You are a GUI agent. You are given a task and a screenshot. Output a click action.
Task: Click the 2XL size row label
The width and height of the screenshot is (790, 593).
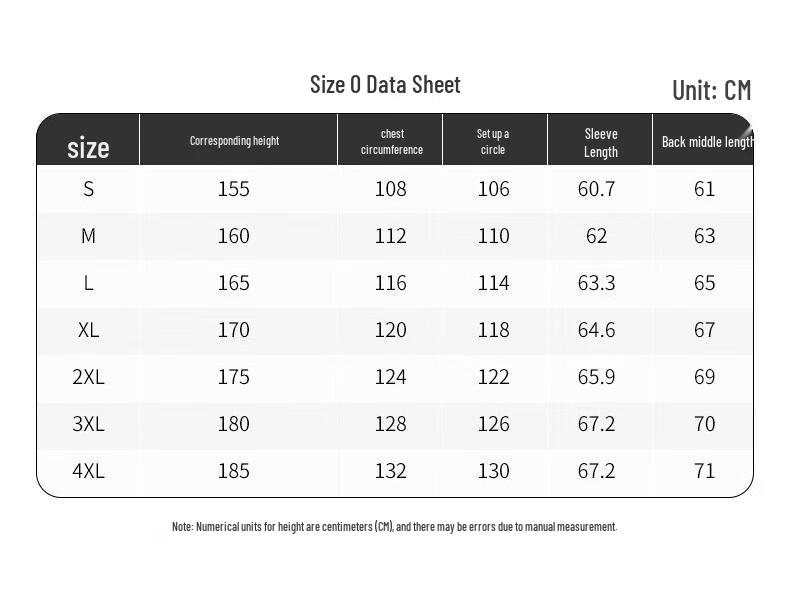pos(88,377)
